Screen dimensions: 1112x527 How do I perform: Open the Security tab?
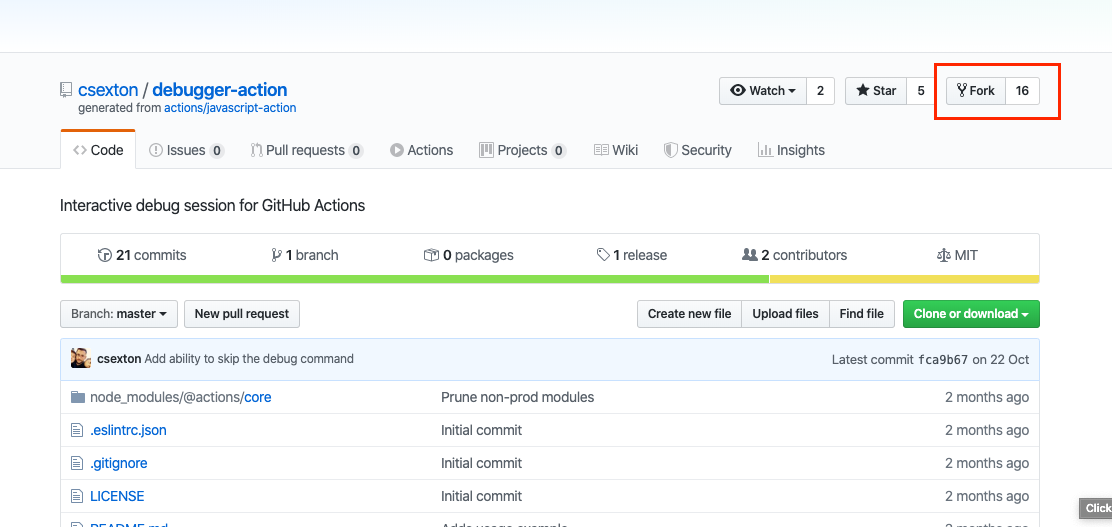697,150
